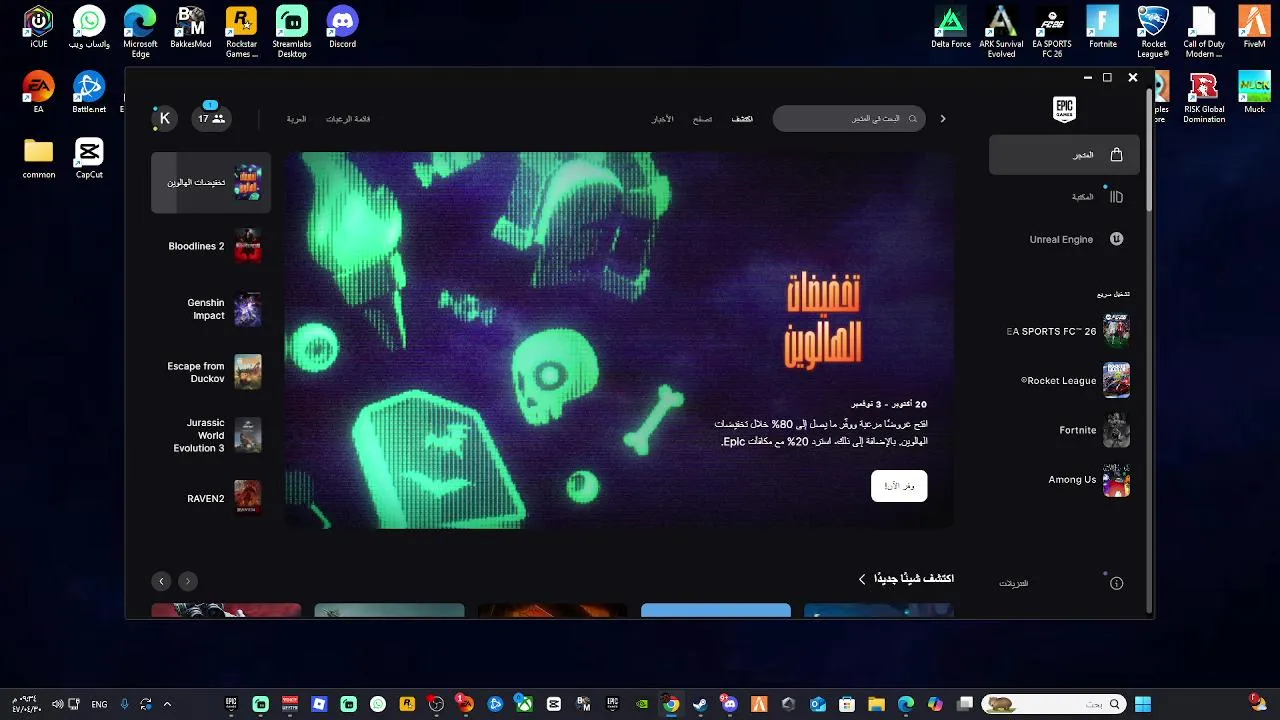Open the common folder on desktop
The height and width of the screenshot is (720, 1280).
point(38,158)
